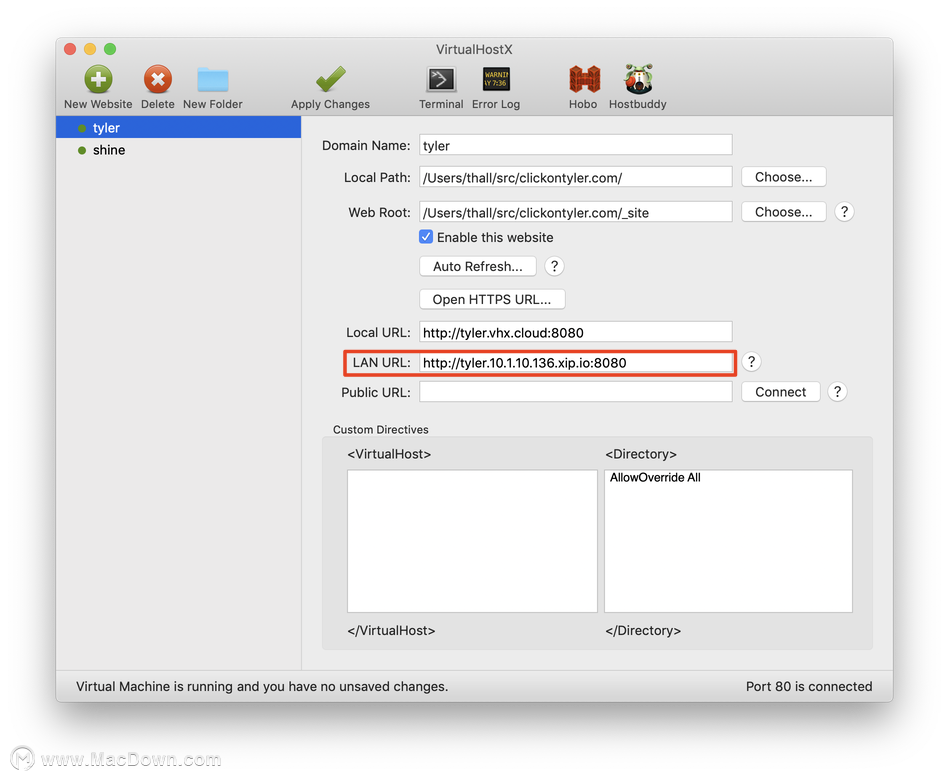Zoom the window with the green button
Viewport: 949px width, 776px height.
110,49
